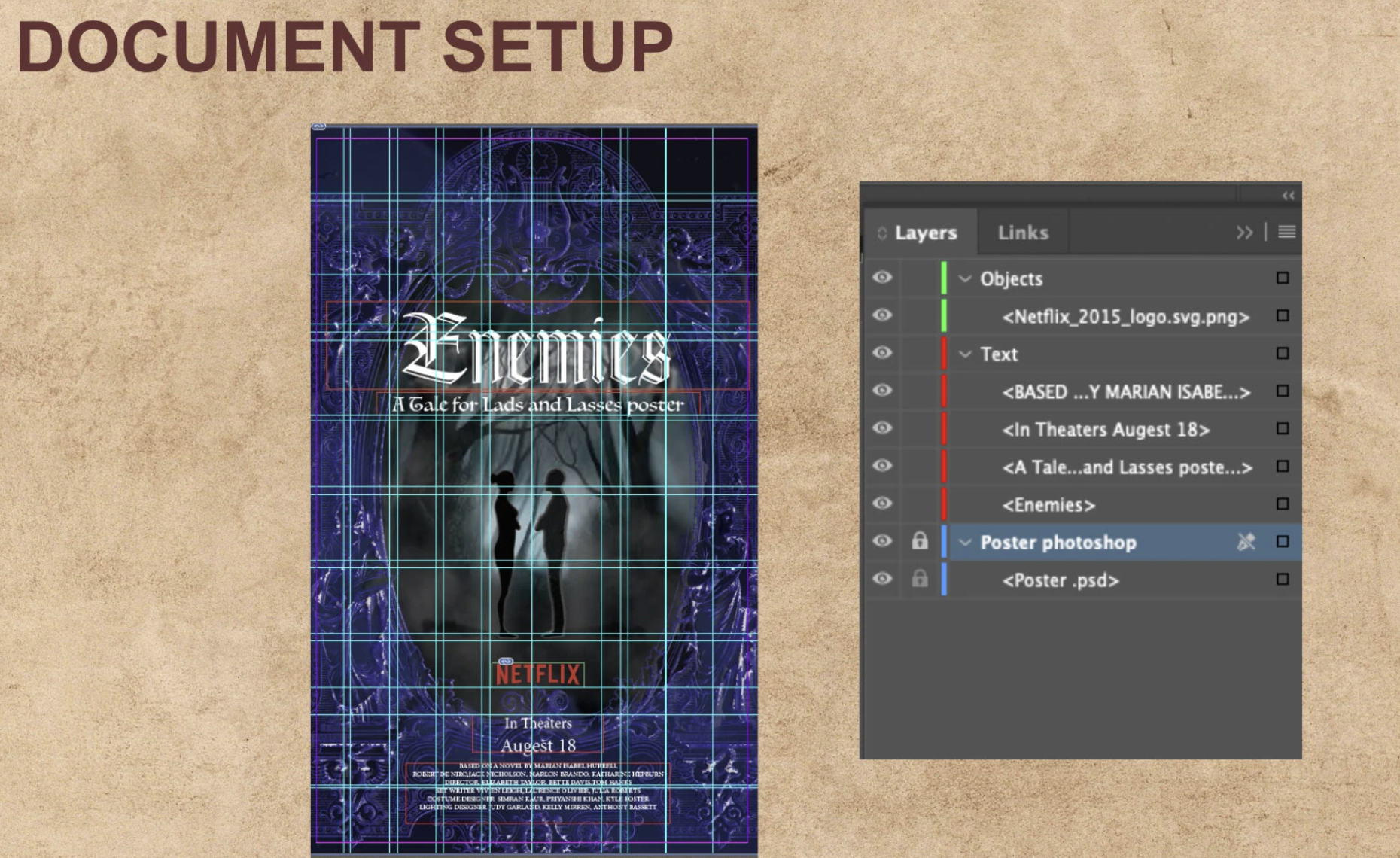Select the Enemies layer item
The image size is (1400, 858).
1048,504
